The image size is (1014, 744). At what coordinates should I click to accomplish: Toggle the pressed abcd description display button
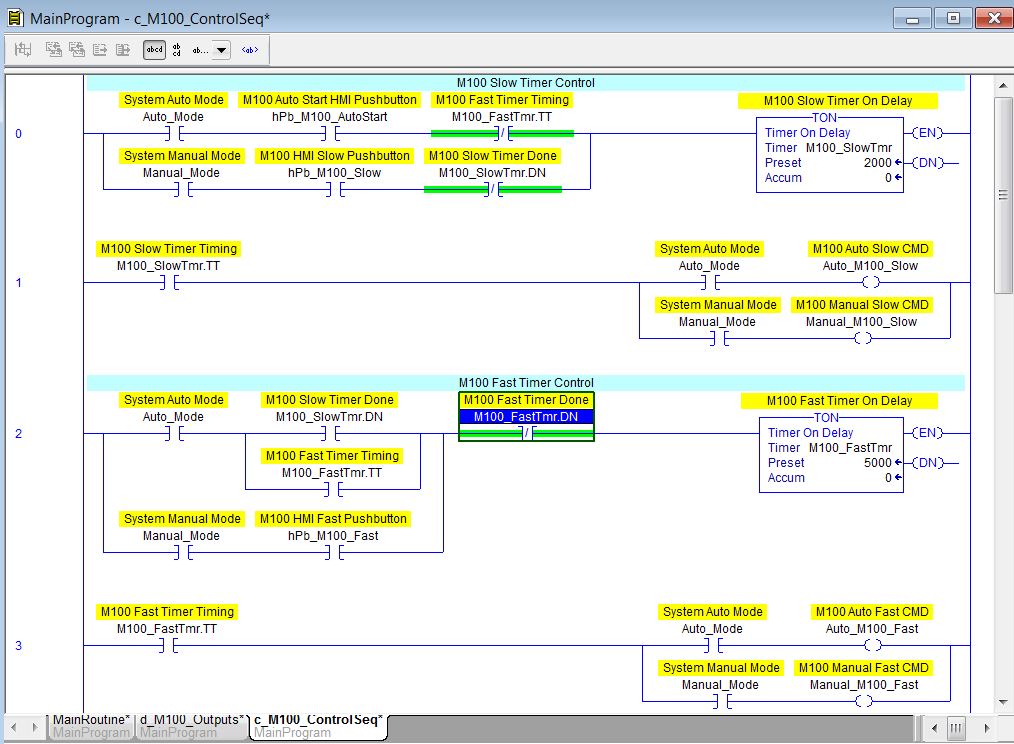coord(155,49)
